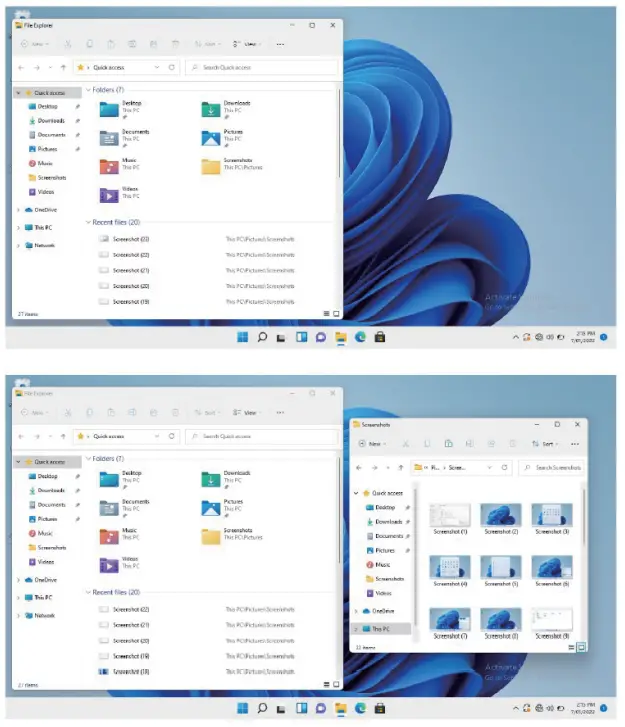This screenshot has height=727, width=625.
Task: Select the Screenshot (1) thumbnail
Action: coord(450,519)
